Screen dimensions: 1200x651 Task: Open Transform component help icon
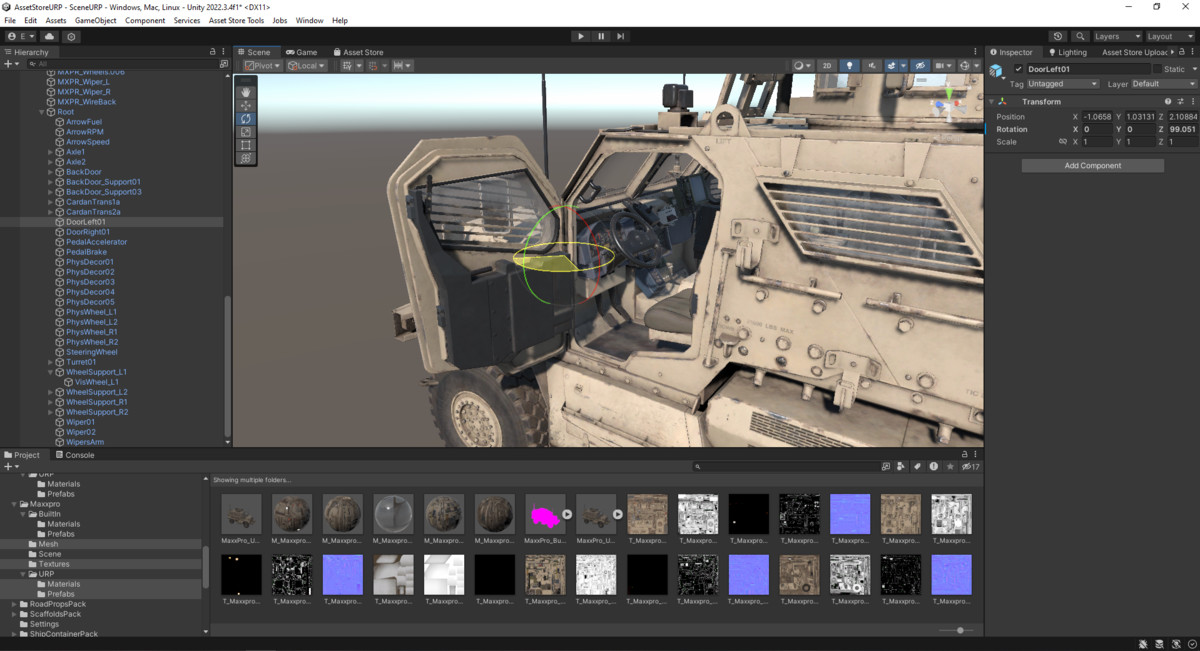click(x=1167, y=102)
